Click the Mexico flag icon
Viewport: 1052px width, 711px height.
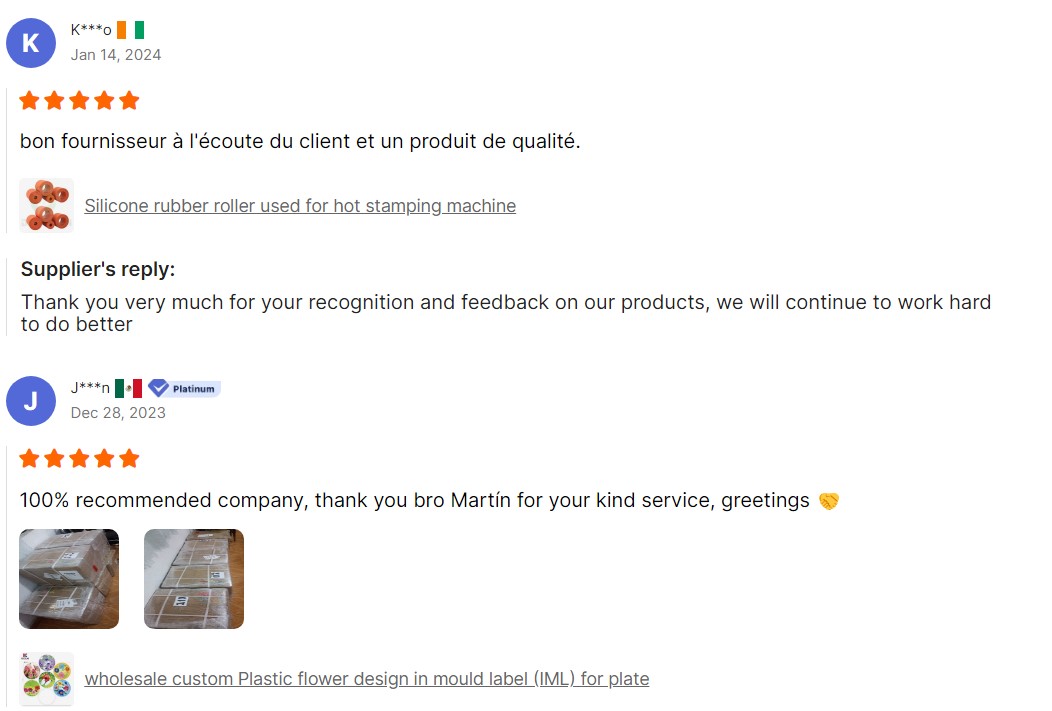pos(128,388)
